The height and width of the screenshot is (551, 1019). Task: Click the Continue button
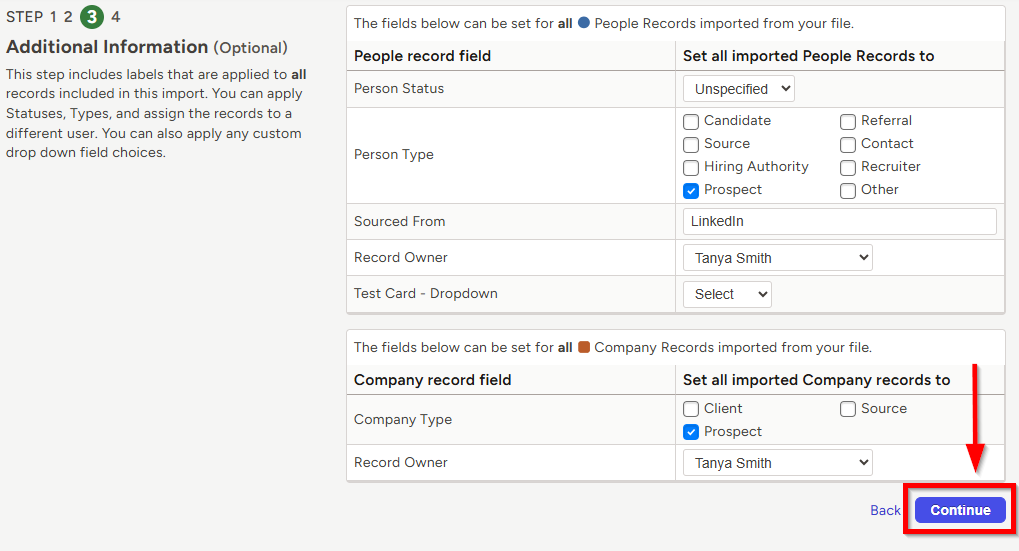point(960,510)
